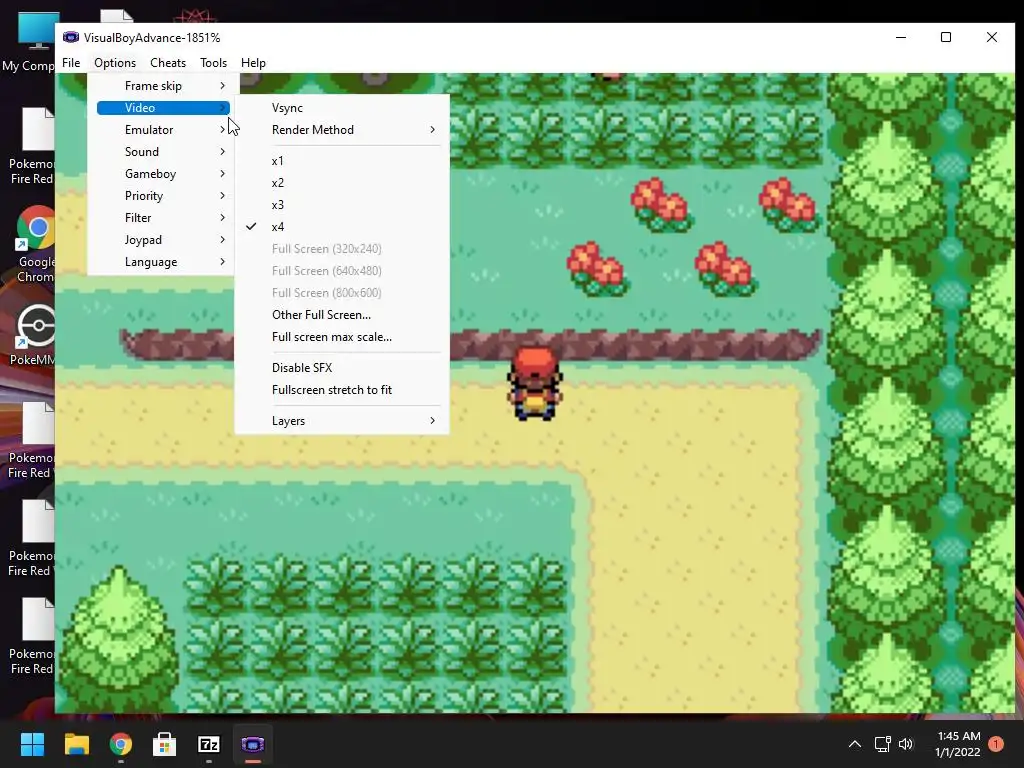Toggle Fullscreen stretch to fit
Viewport: 1024px width, 768px height.
click(x=342, y=390)
